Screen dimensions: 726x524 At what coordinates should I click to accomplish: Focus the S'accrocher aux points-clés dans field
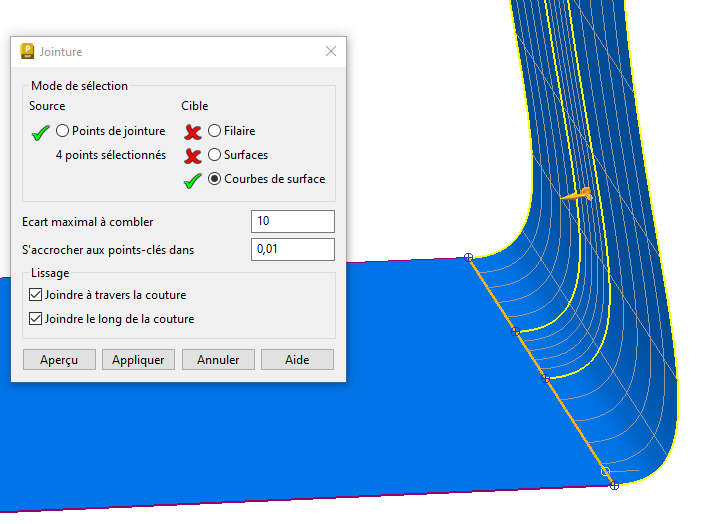tap(292, 249)
